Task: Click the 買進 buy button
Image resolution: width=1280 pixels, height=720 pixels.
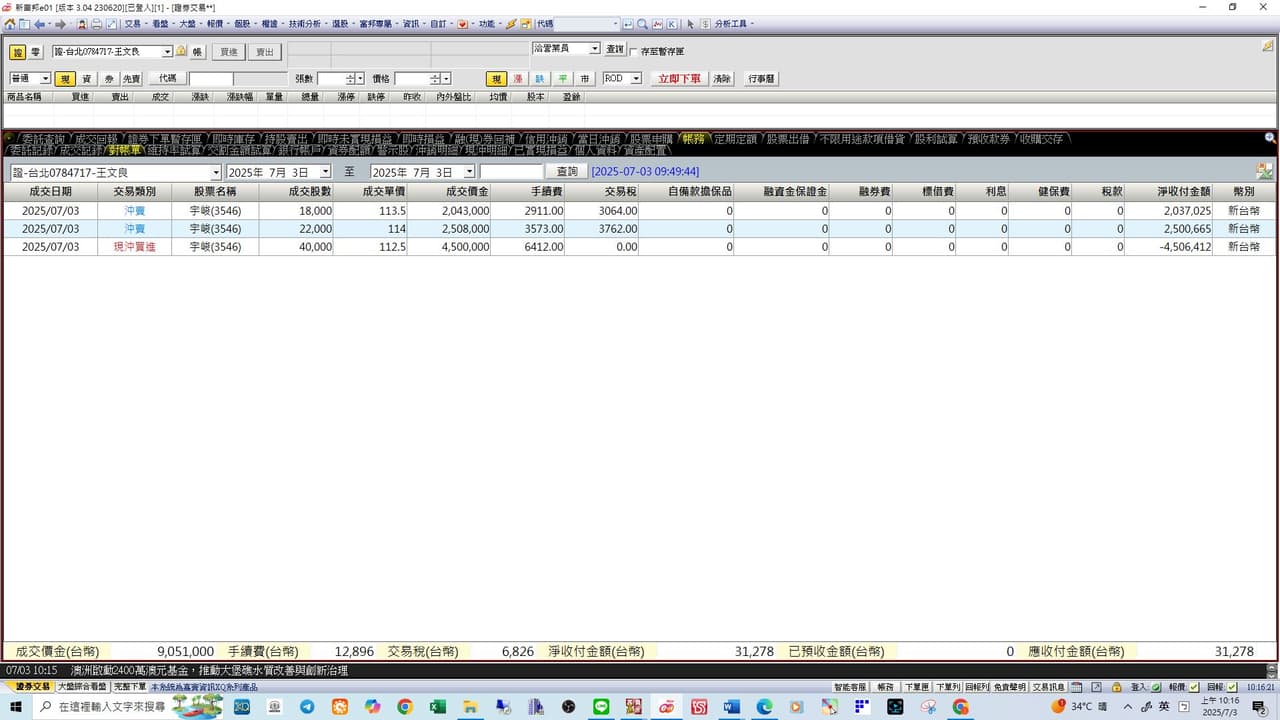Action: coord(229,52)
